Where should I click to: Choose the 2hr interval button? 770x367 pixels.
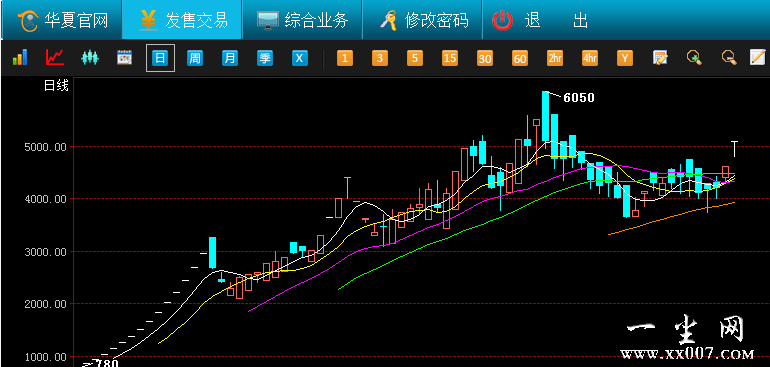(x=555, y=58)
